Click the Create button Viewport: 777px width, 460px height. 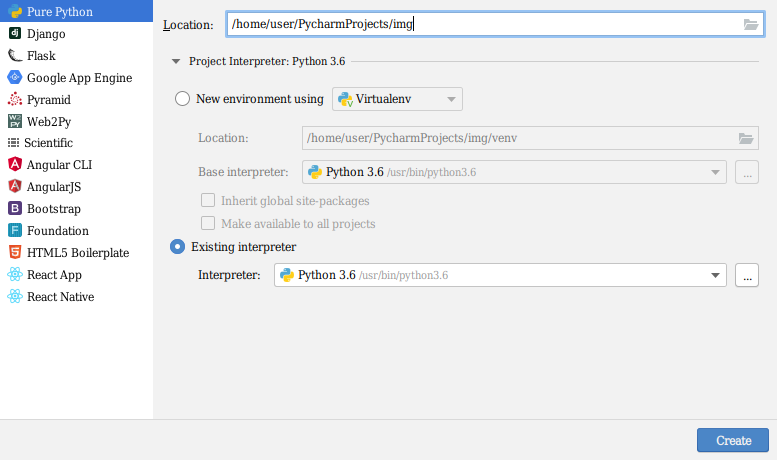(733, 440)
